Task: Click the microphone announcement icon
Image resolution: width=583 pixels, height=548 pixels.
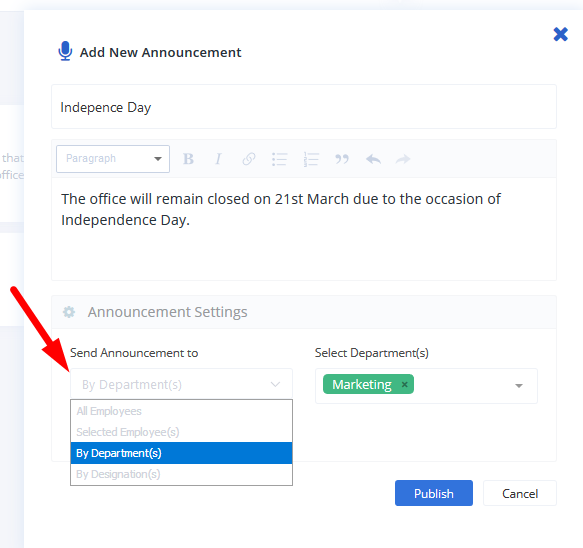Action: [65, 51]
